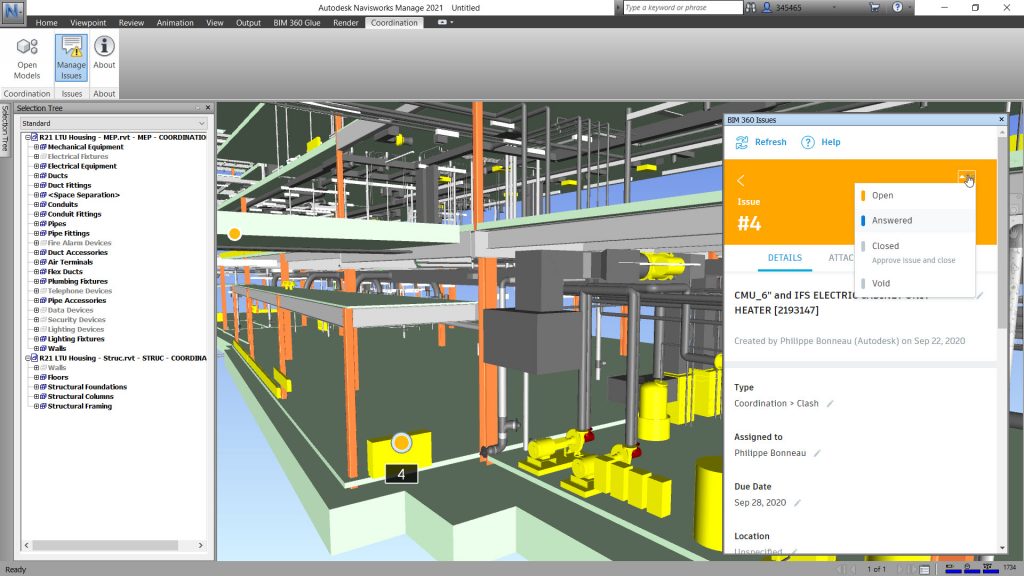The height and width of the screenshot is (576, 1024).
Task: Set issue status to Answered
Action: 915,221
